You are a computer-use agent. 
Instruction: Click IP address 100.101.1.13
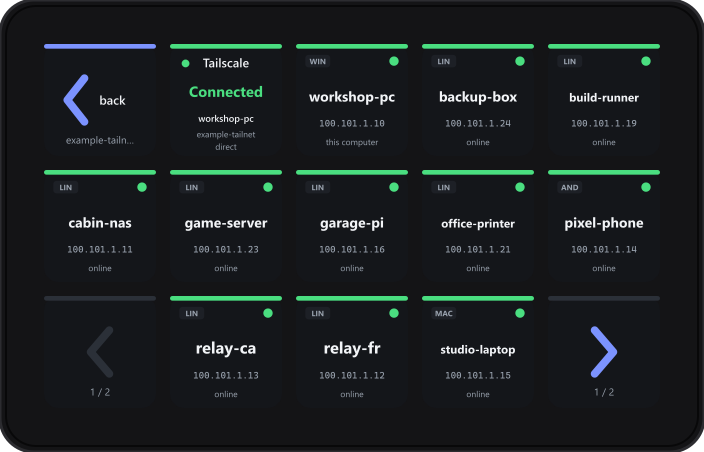click(x=226, y=376)
